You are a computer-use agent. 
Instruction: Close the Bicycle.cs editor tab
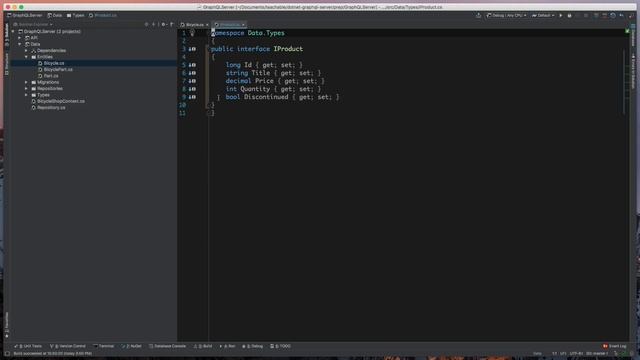[x=207, y=25]
